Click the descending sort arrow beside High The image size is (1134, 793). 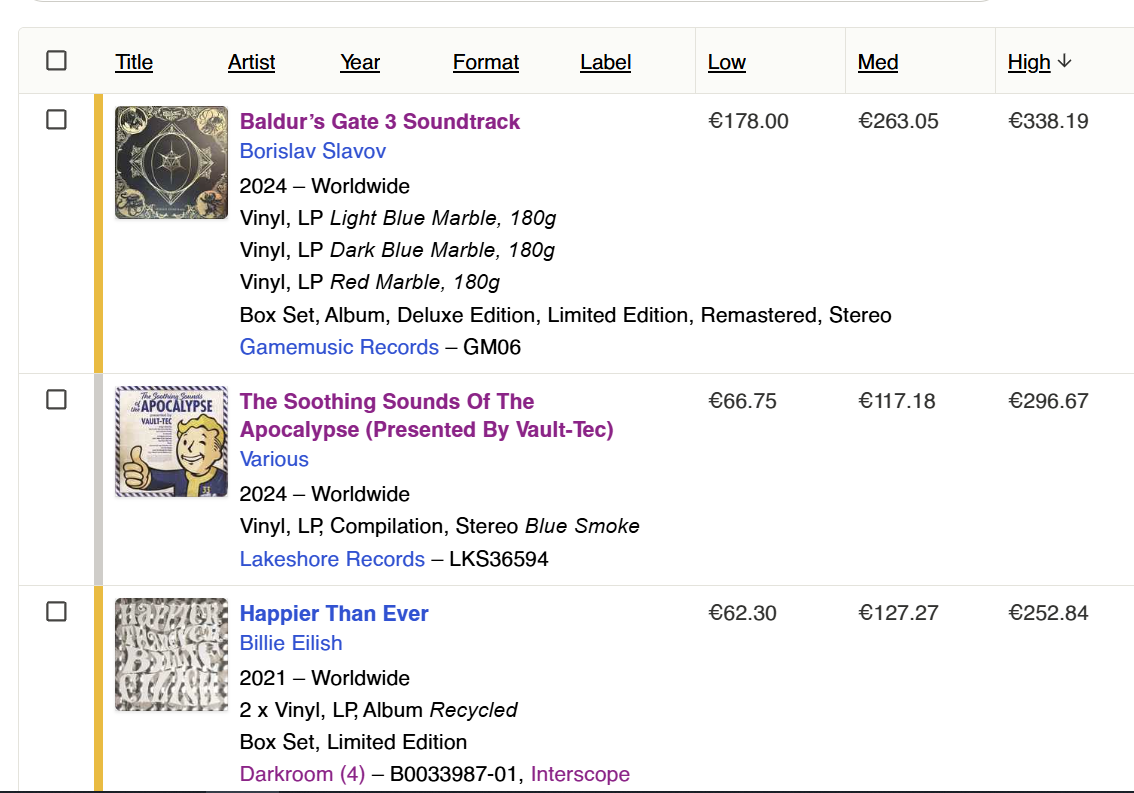(1064, 62)
